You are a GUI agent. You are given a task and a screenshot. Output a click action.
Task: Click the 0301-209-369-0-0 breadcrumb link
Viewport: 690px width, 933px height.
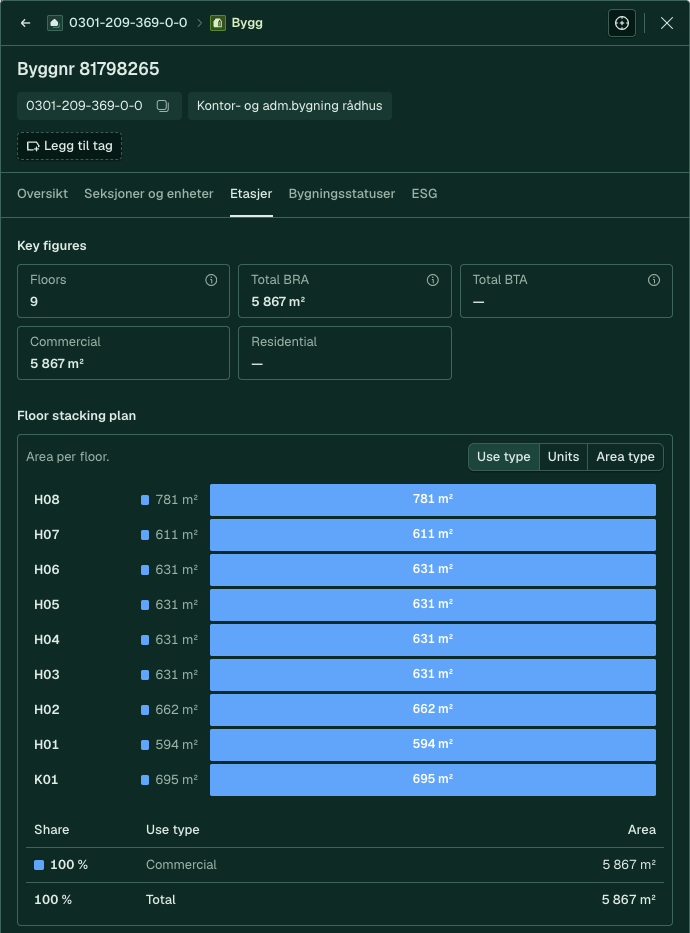click(x=128, y=23)
